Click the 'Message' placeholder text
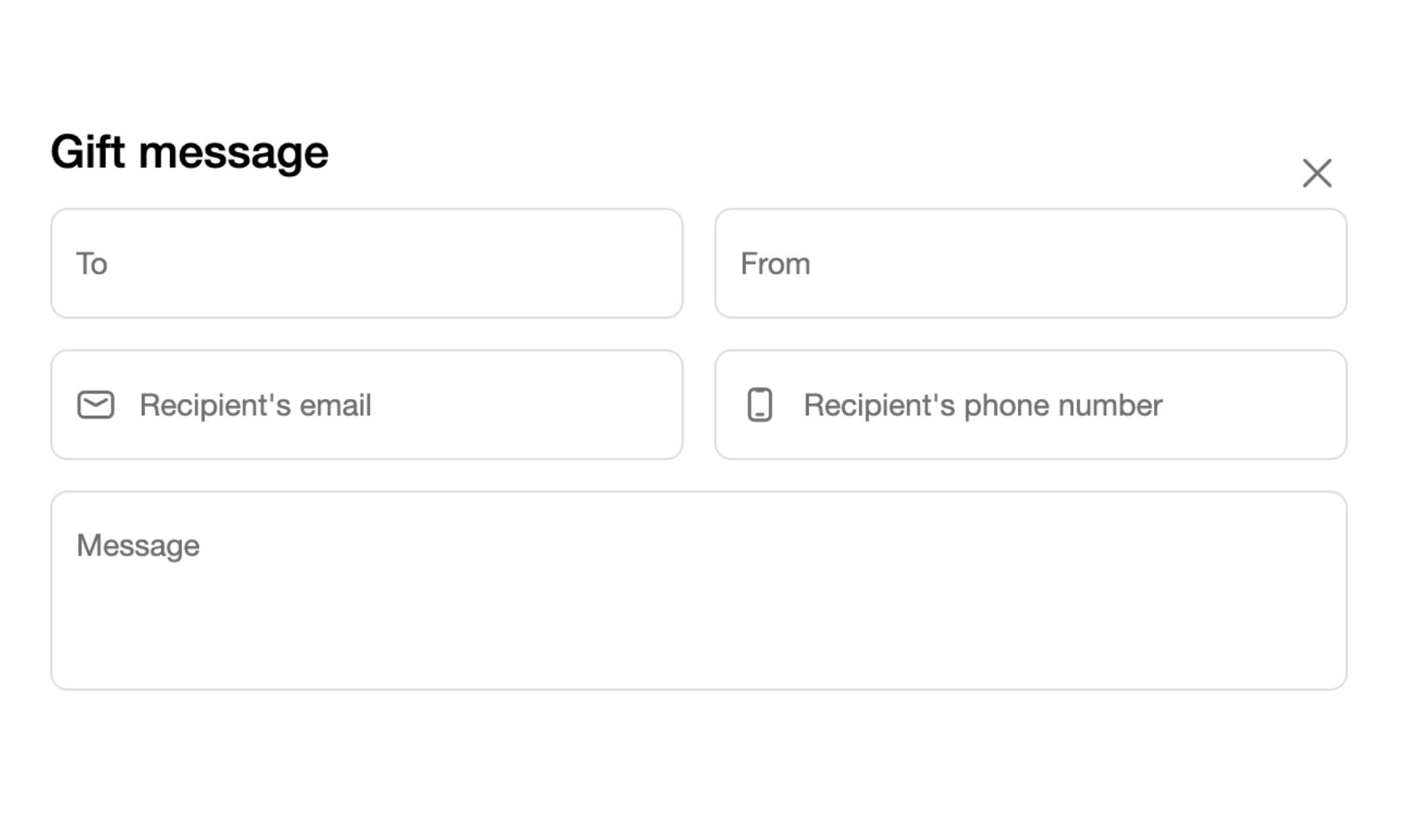1412x840 pixels. [139, 545]
